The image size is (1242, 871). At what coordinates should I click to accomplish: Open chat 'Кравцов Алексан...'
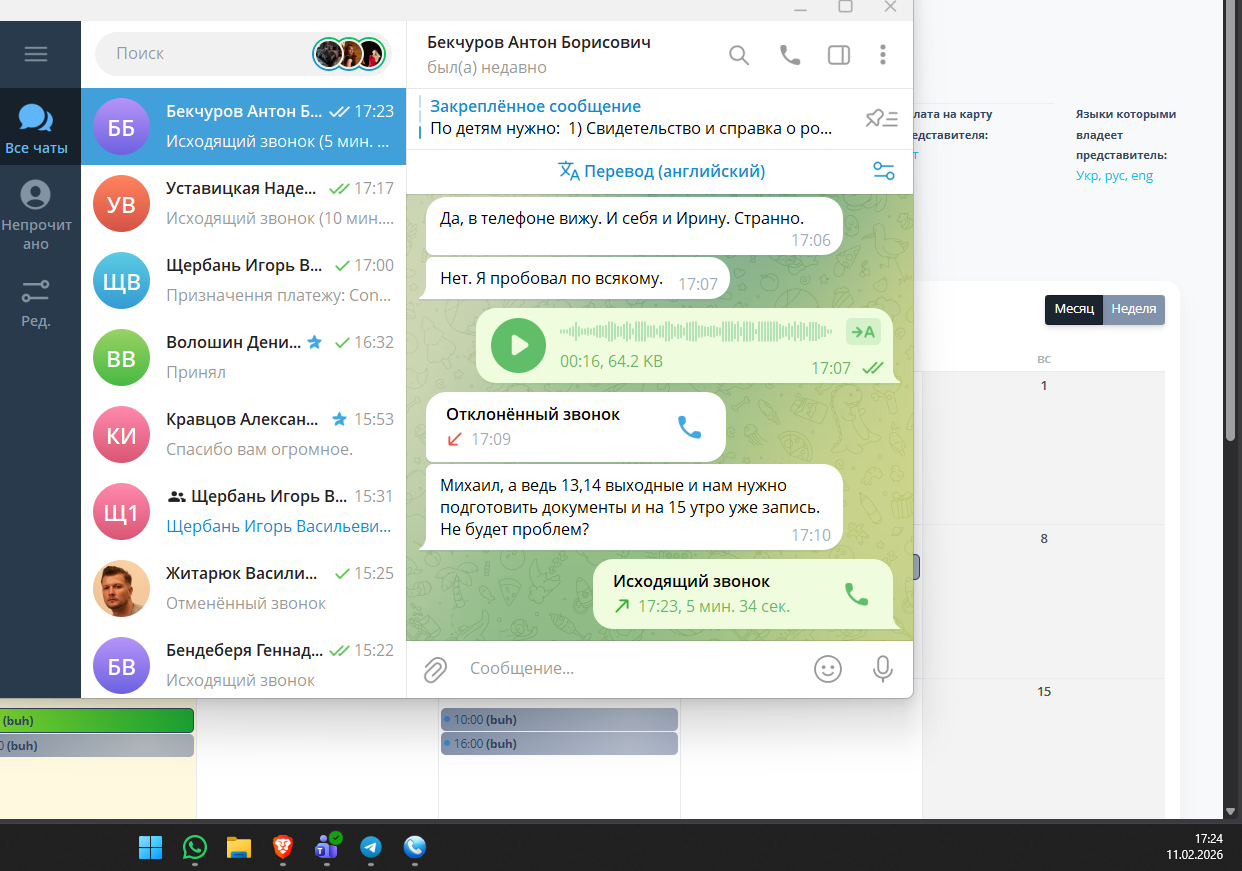point(243,435)
